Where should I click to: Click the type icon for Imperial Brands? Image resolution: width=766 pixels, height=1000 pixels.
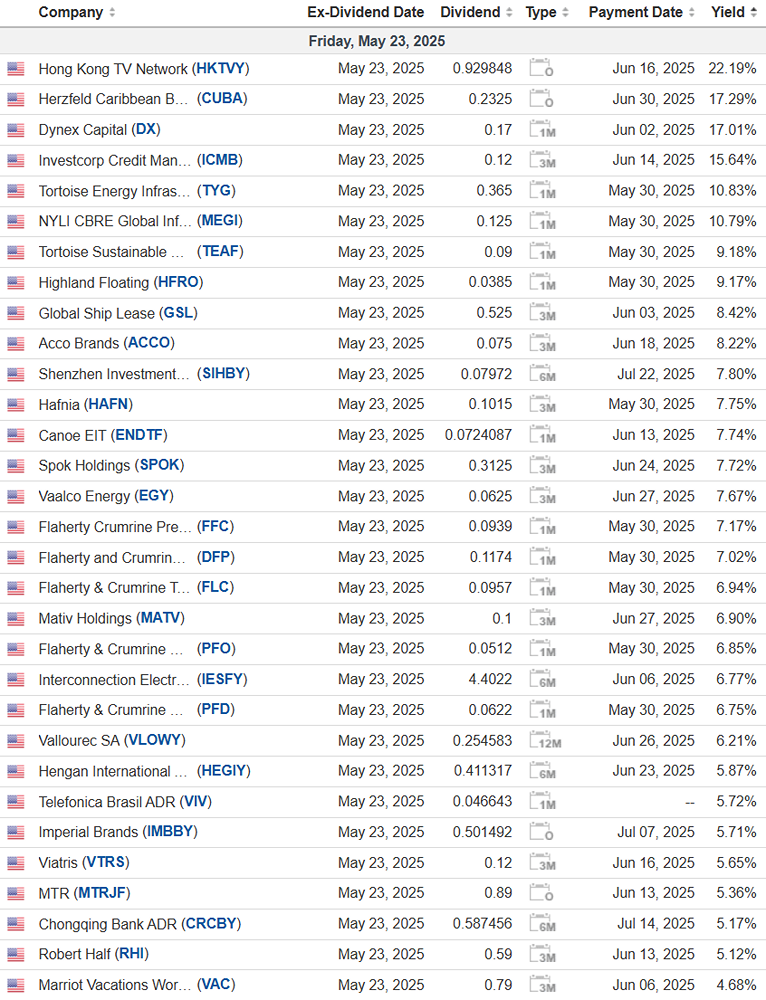click(541, 832)
